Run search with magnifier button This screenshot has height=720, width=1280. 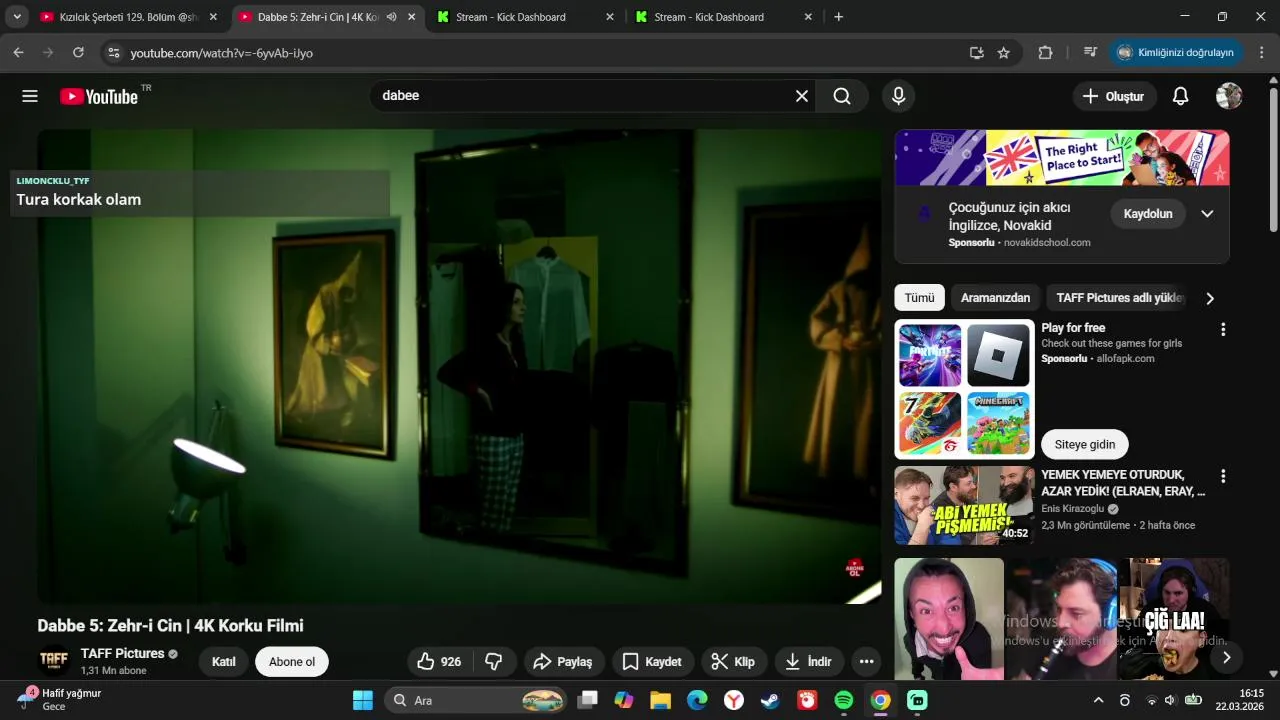coord(842,96)
